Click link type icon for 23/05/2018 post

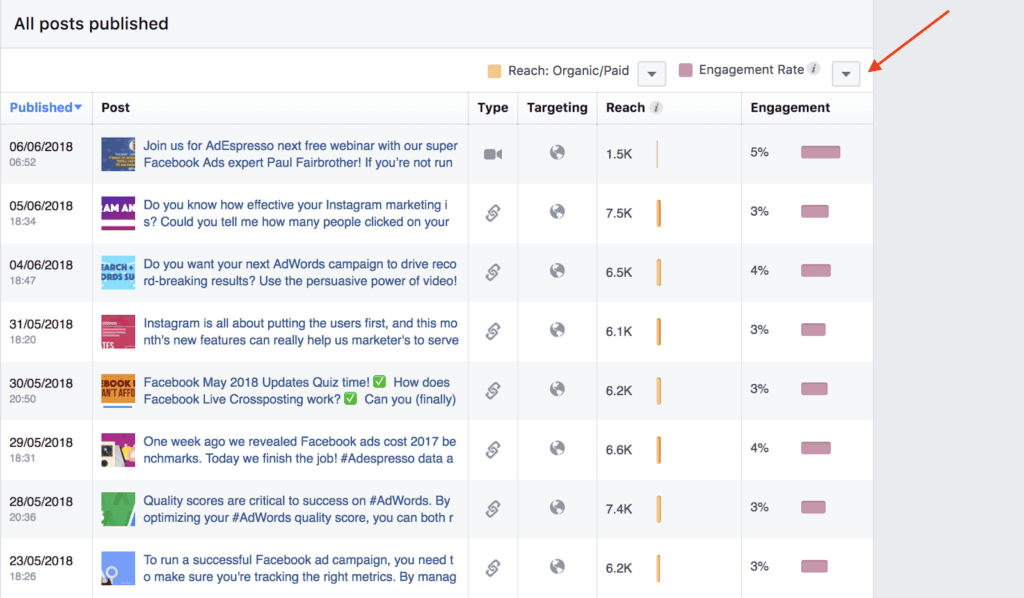493,568
